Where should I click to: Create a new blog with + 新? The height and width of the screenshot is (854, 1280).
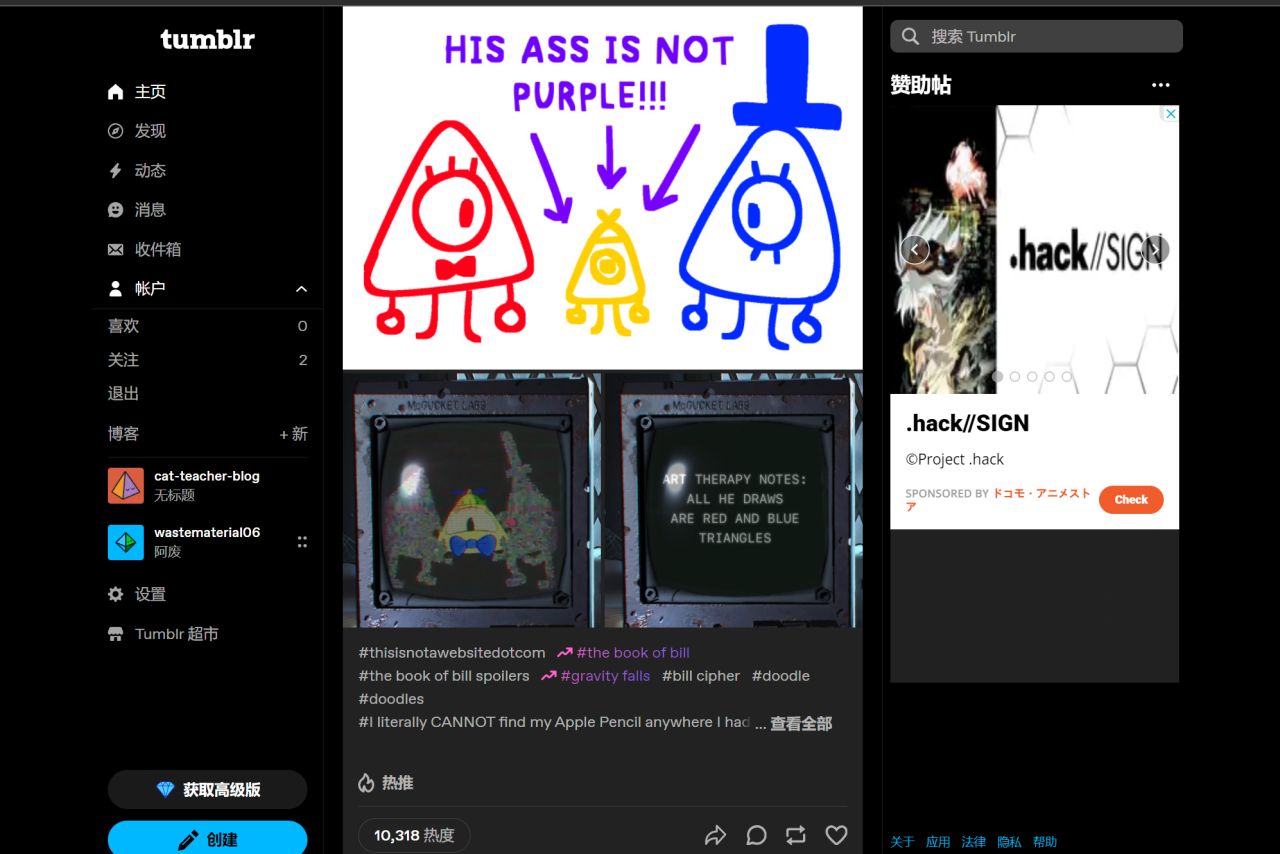coord(293,434)
